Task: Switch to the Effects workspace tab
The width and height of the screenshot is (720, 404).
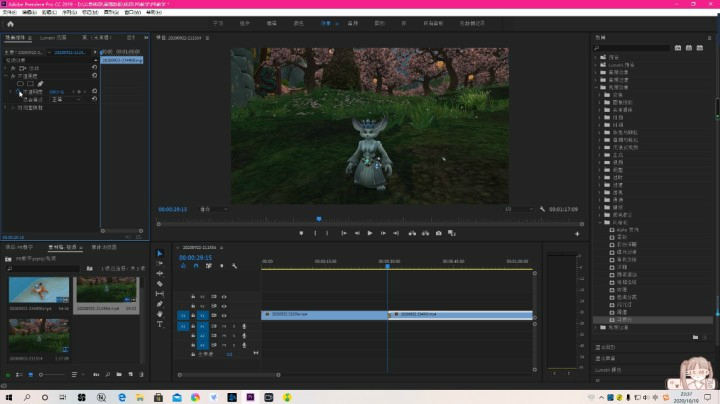Action: [x=326, y=23]
